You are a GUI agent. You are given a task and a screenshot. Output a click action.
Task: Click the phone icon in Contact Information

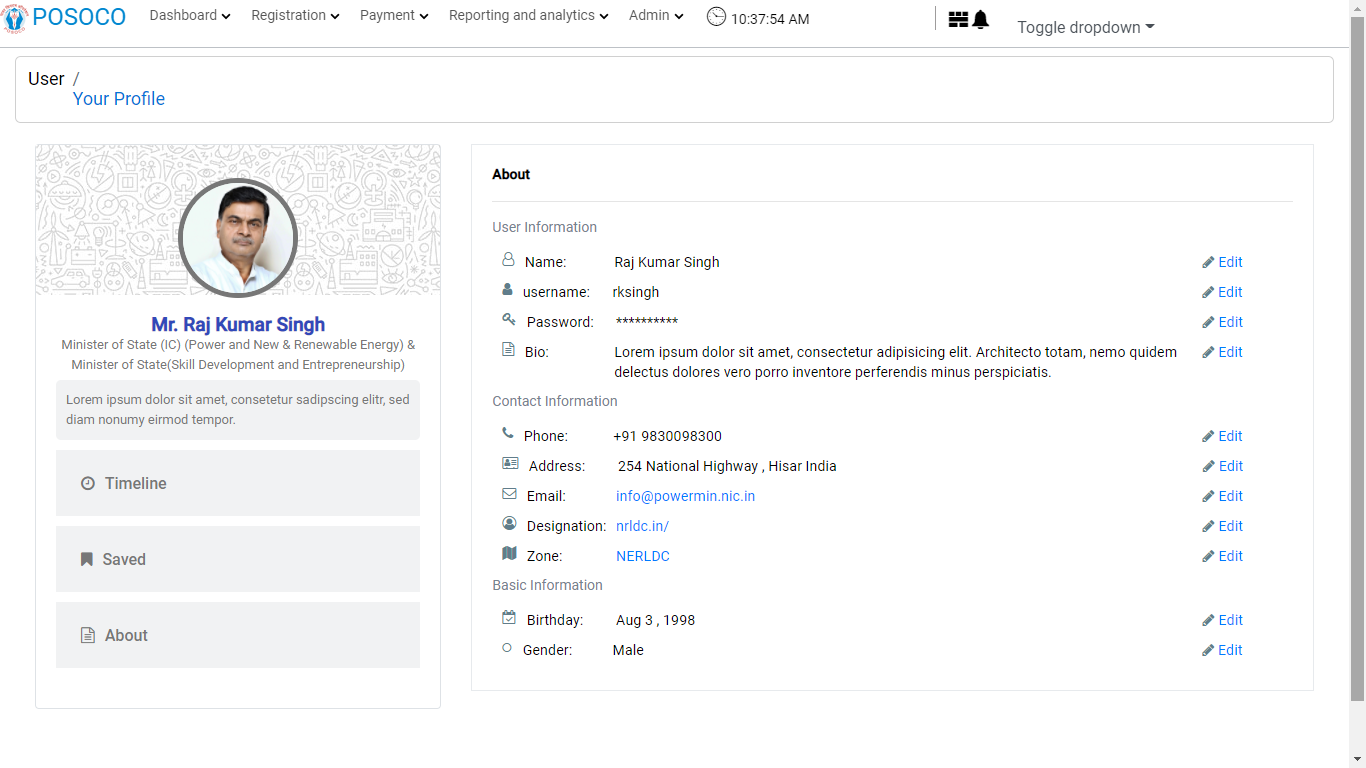(x=508, y=434)
